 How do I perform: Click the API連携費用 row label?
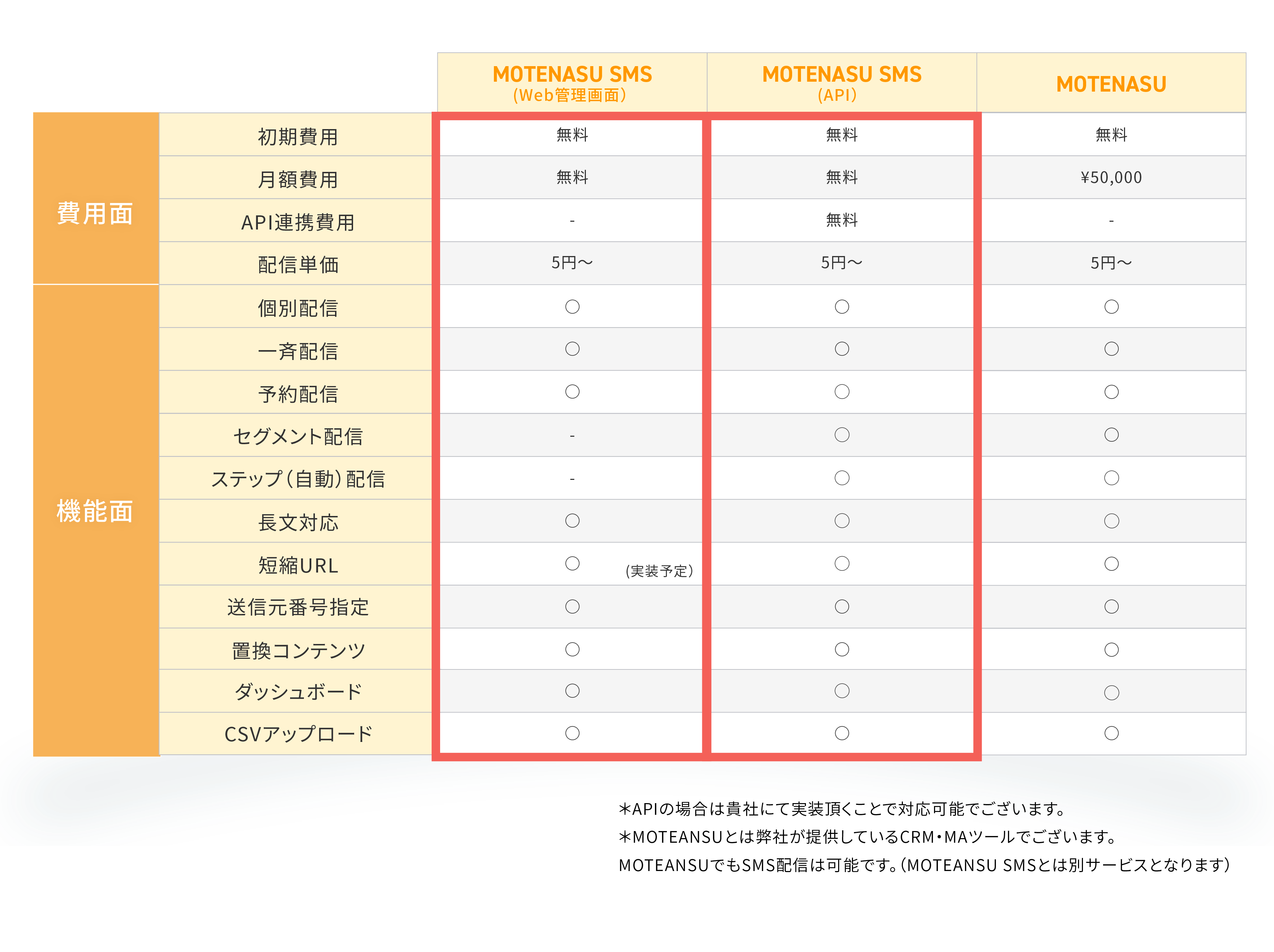click(x=297, y=222)
